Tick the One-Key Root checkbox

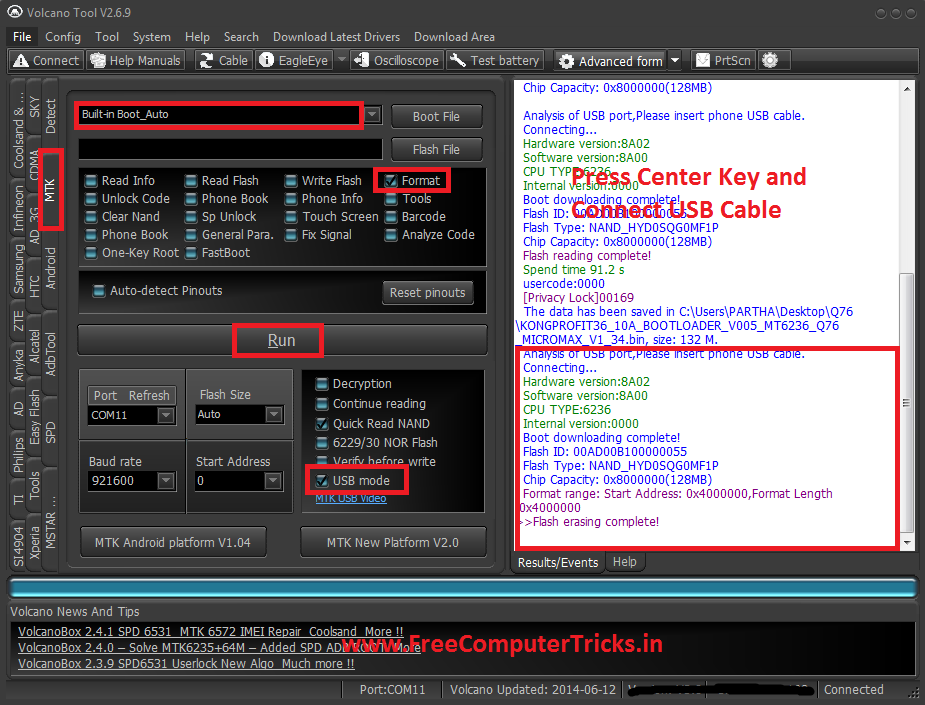point(91,253)
